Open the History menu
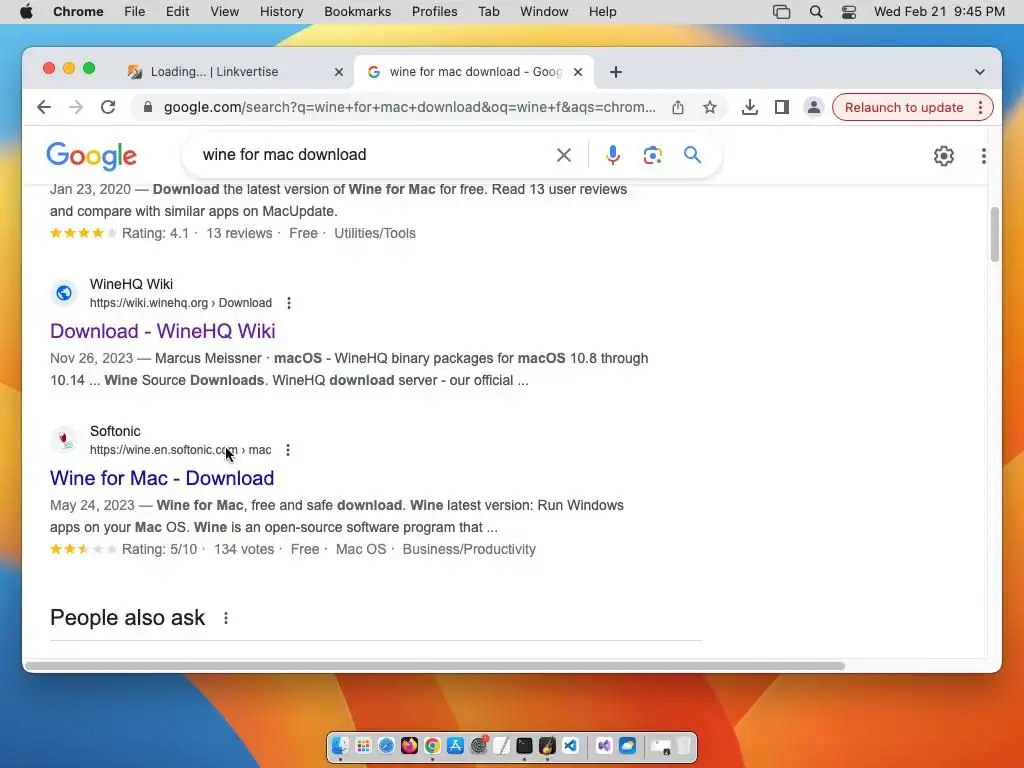Viewport: 1024px width, 768px height. pos(281,12)
